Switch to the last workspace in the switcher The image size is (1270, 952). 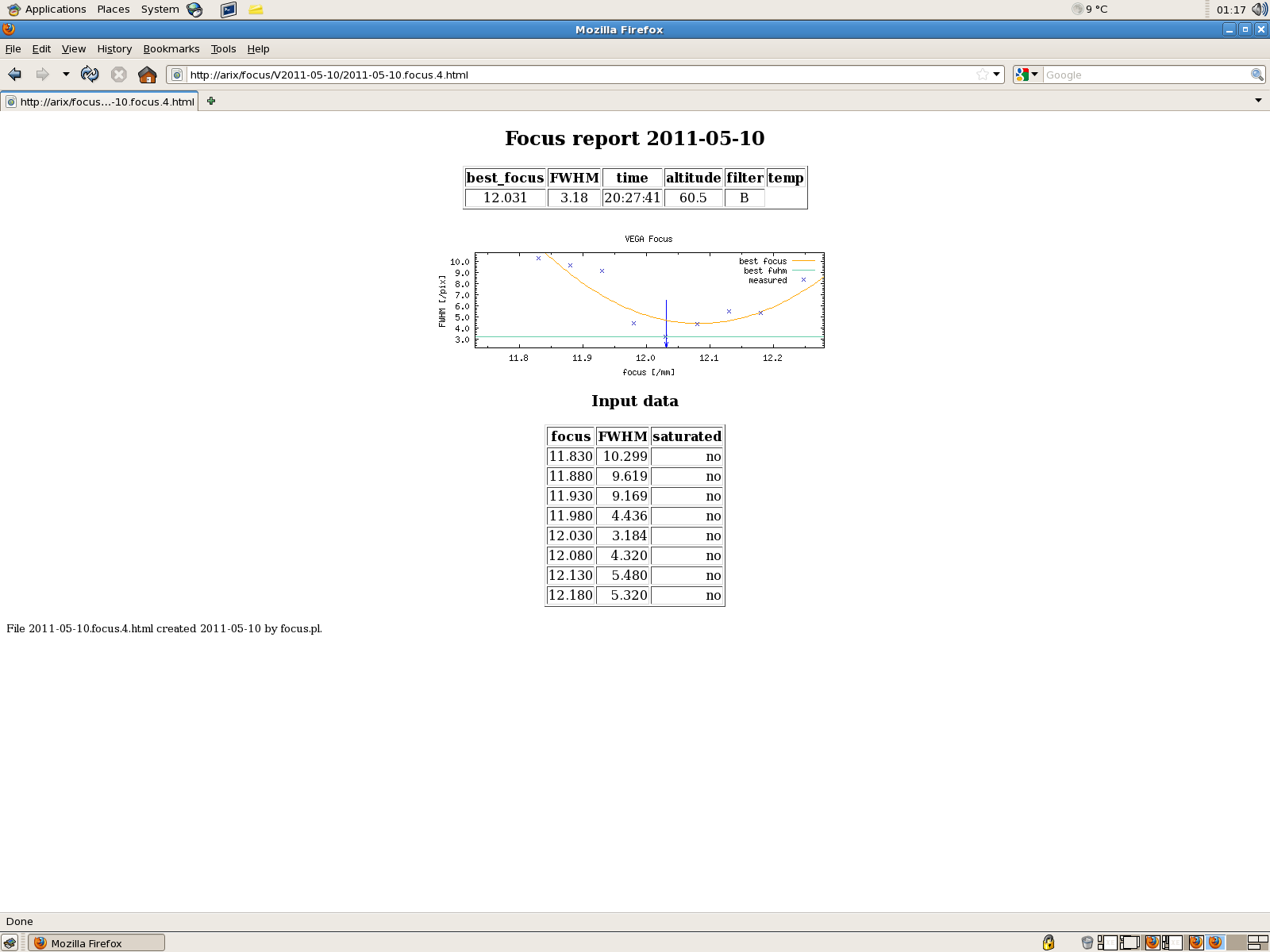coord(1258,942)
